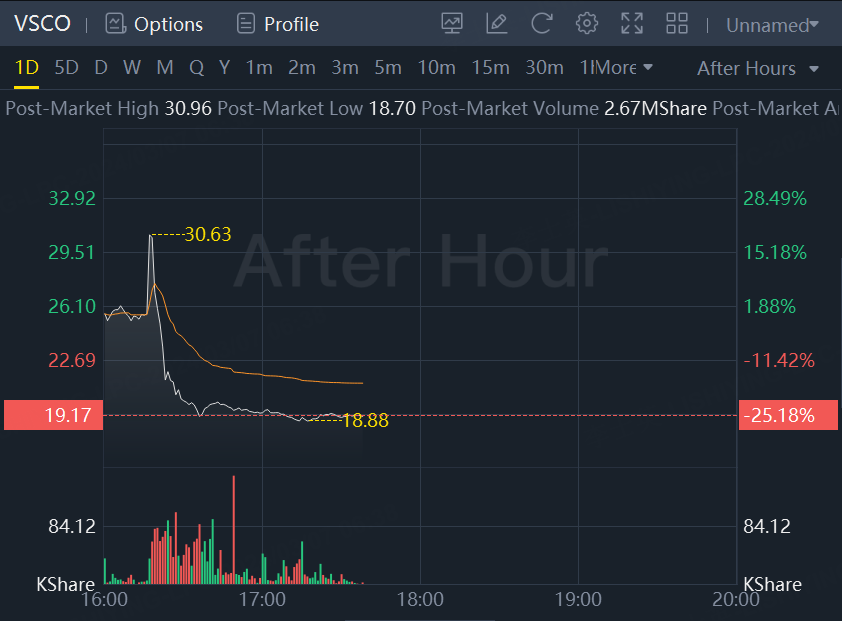Image resolution: width=842 pixels, height=621 pixels.
Task: Refresh the chart with the reload icon
Action: pos(541,23)
